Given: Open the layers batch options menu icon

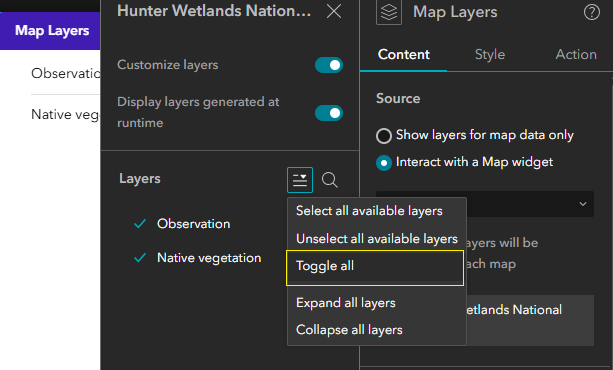Looking at the screenshot, I should [x=300, y=180].
